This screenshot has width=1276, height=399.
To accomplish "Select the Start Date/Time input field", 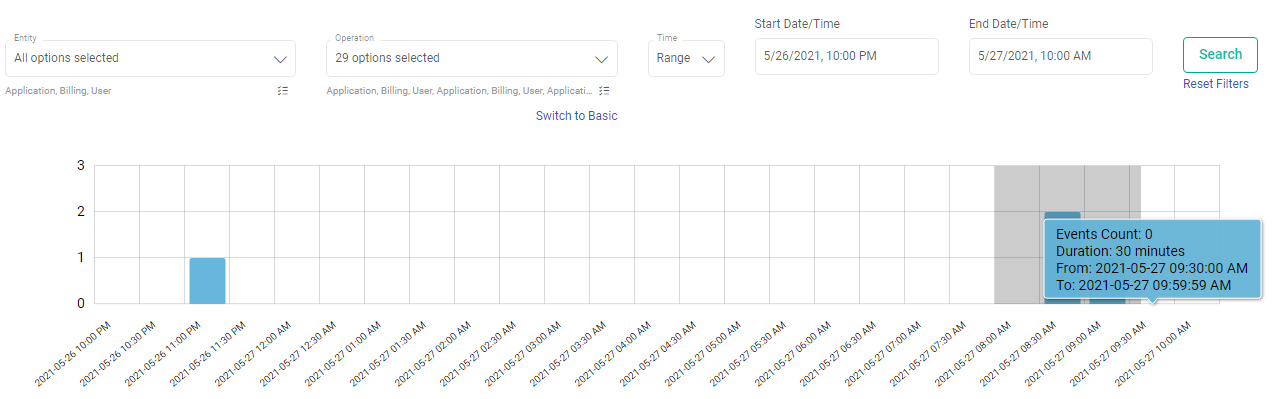I will click(846, 56).
